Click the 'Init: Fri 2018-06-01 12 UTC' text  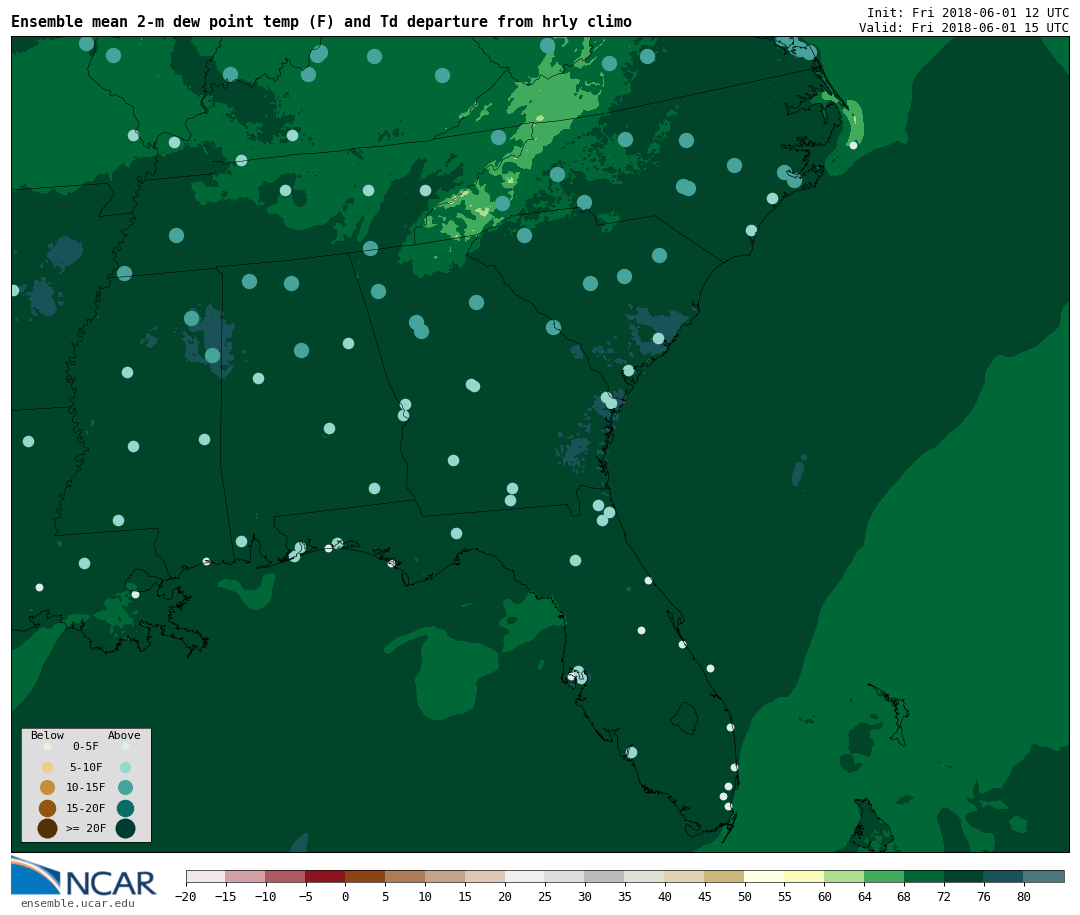[967, 13]
